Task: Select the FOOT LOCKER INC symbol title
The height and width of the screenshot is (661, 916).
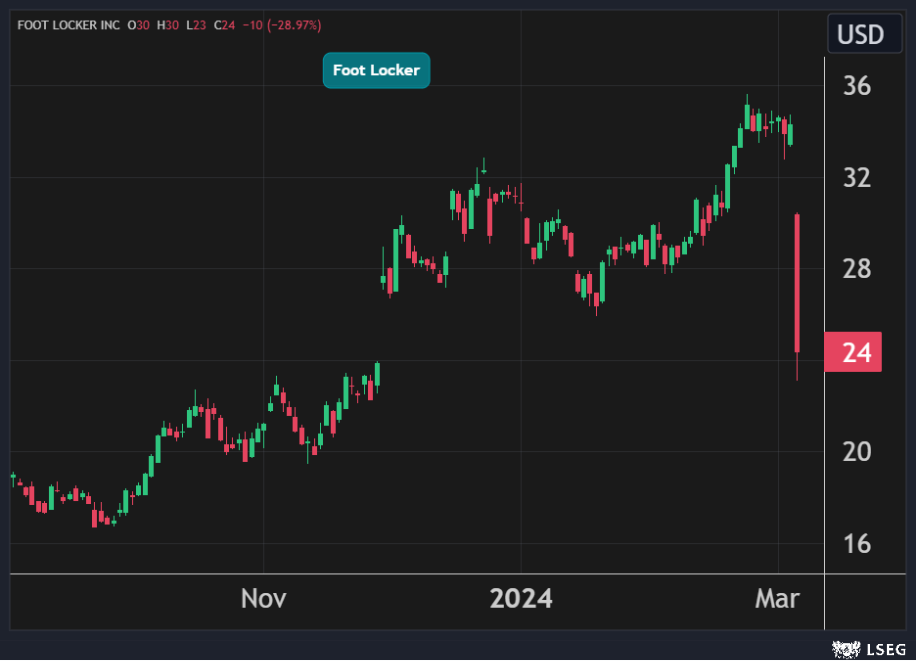Action: coord(68,24)
